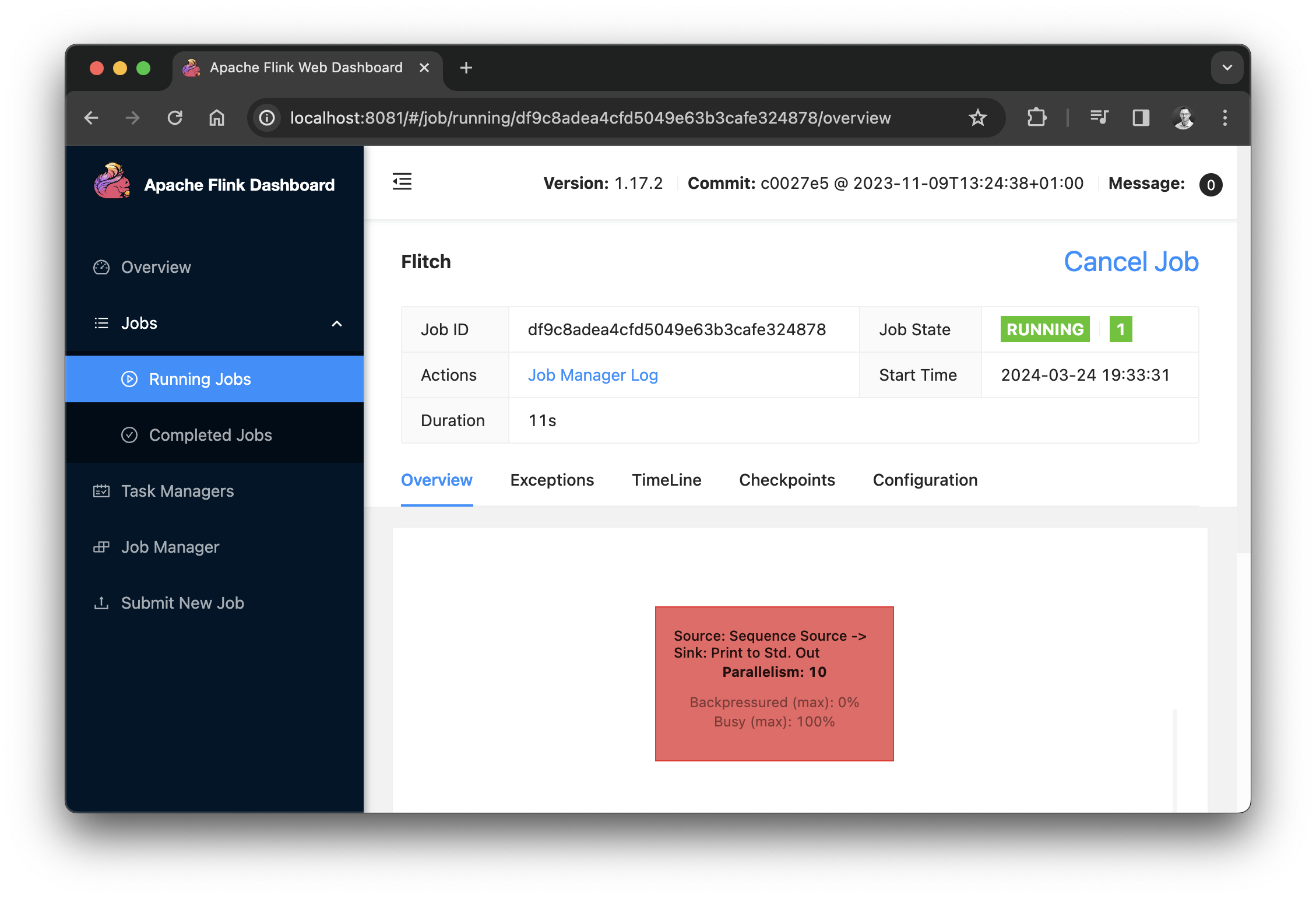Screen dimensions: 1316x899
Task: Click the Cancel Job link
Action: (x=1130, y=262)
